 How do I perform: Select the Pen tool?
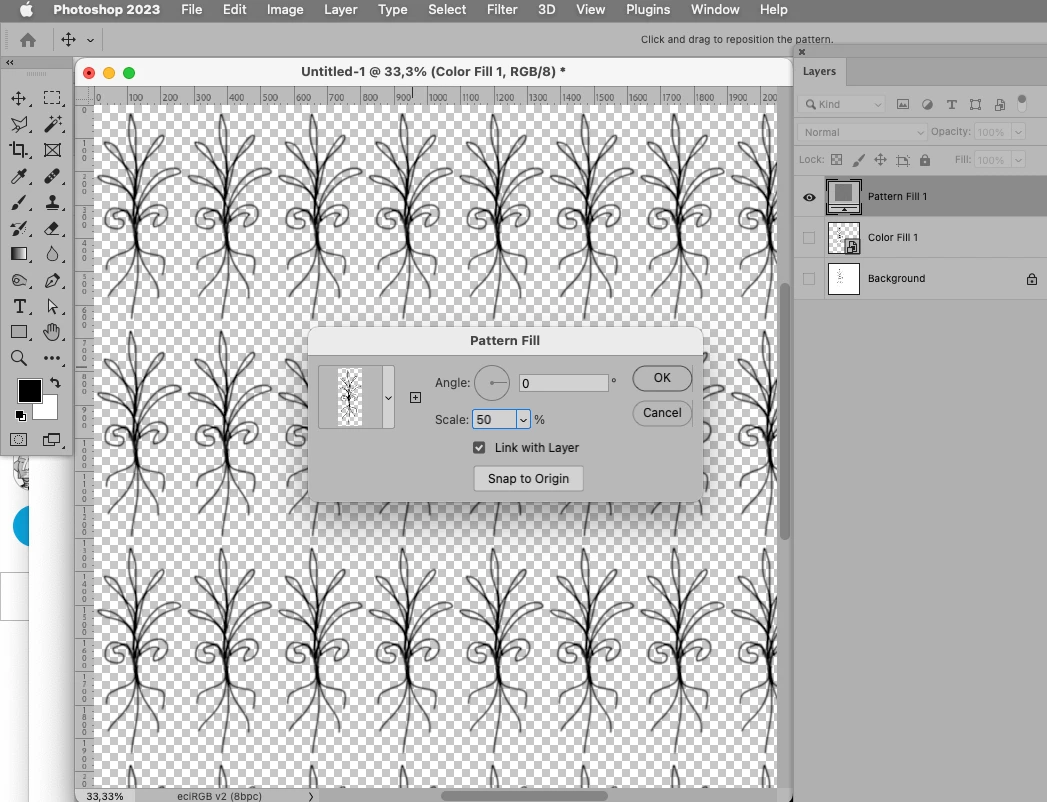click(52, 280)
